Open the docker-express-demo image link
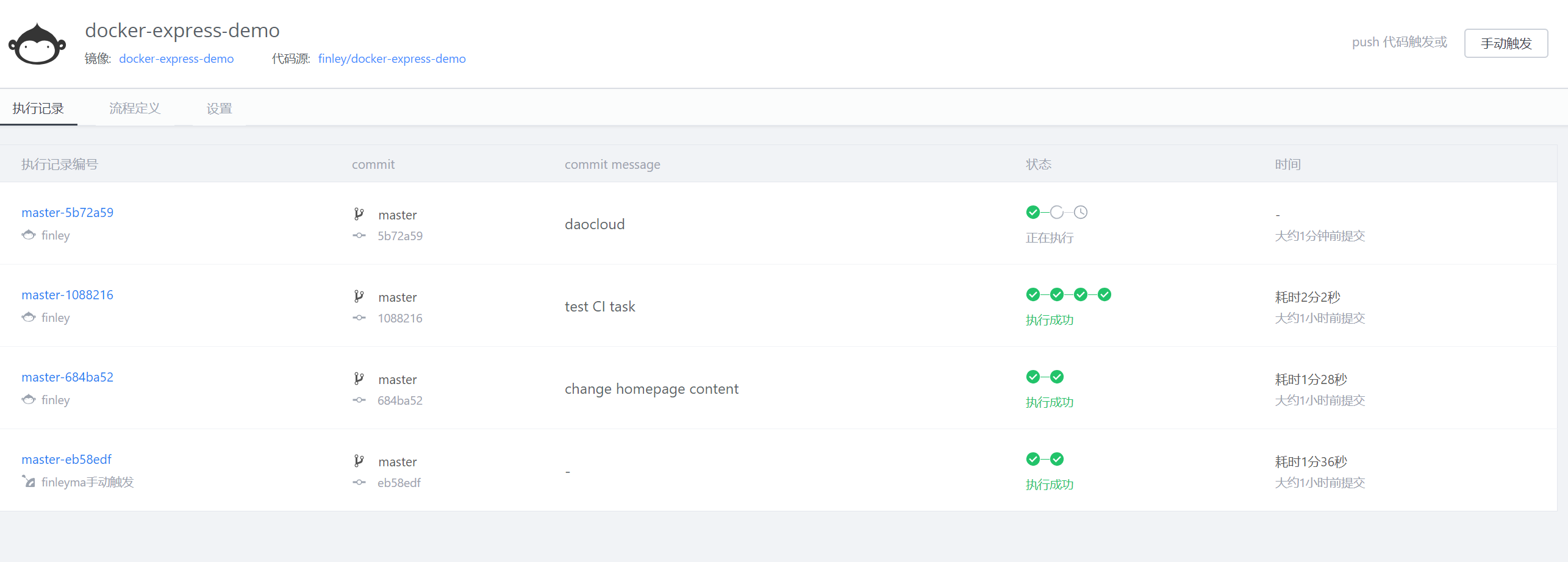 click(176, 59)
